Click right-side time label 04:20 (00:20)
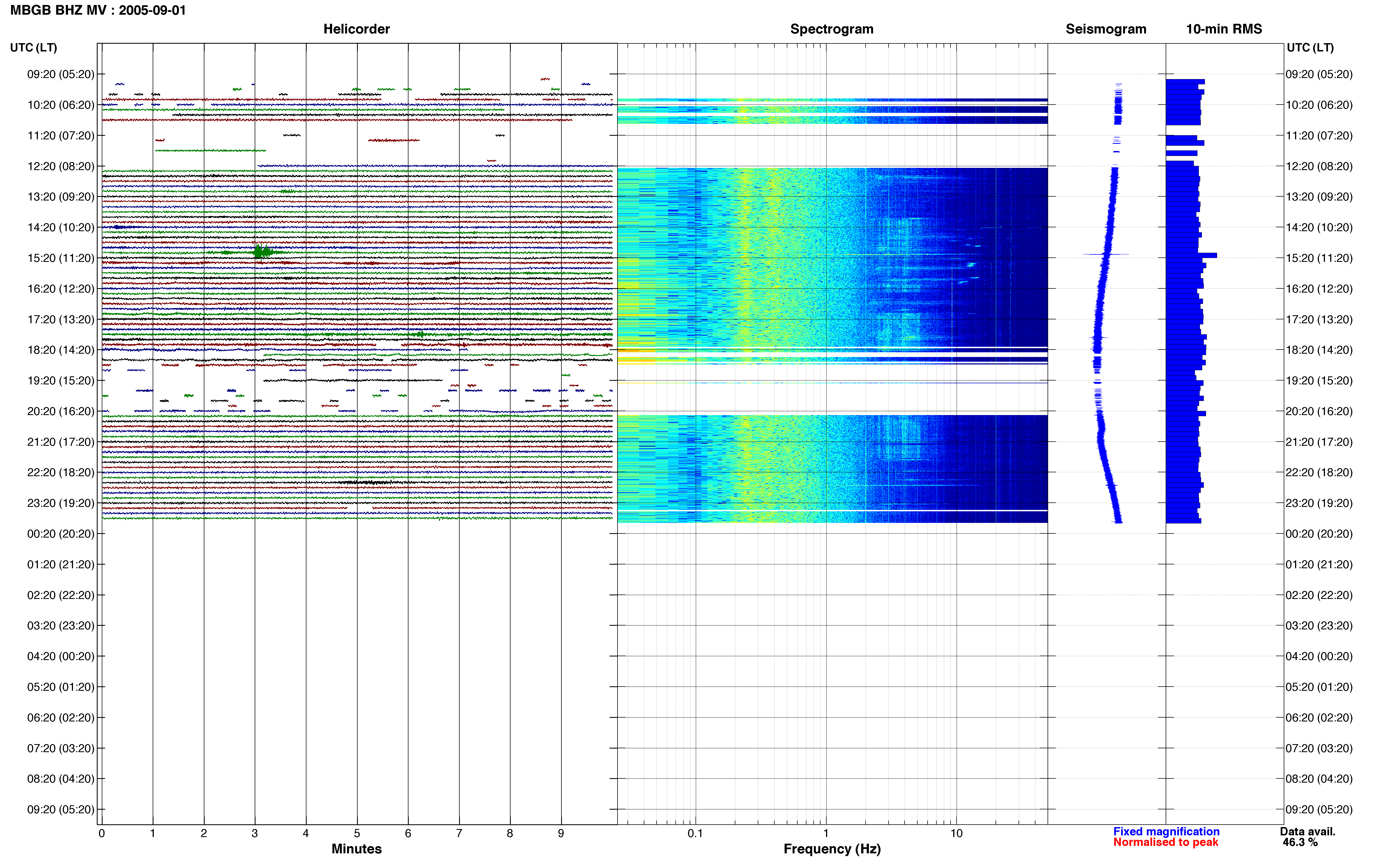Viewport: 1388px width, 868px height. click(x=1319, y=656)
